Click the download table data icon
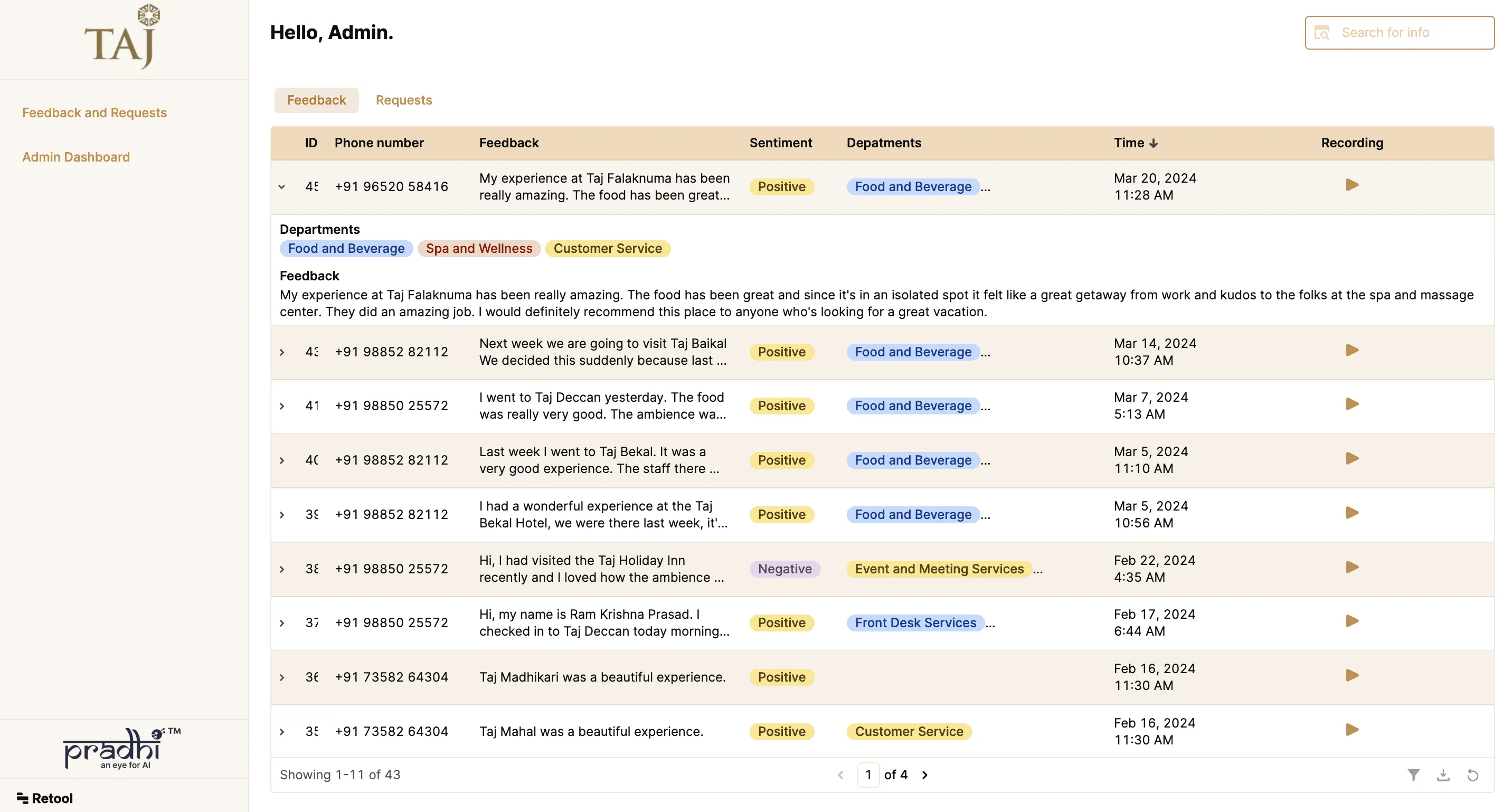The height and width of the screenshot is (812, 1512). click(x=1443, y=775)
